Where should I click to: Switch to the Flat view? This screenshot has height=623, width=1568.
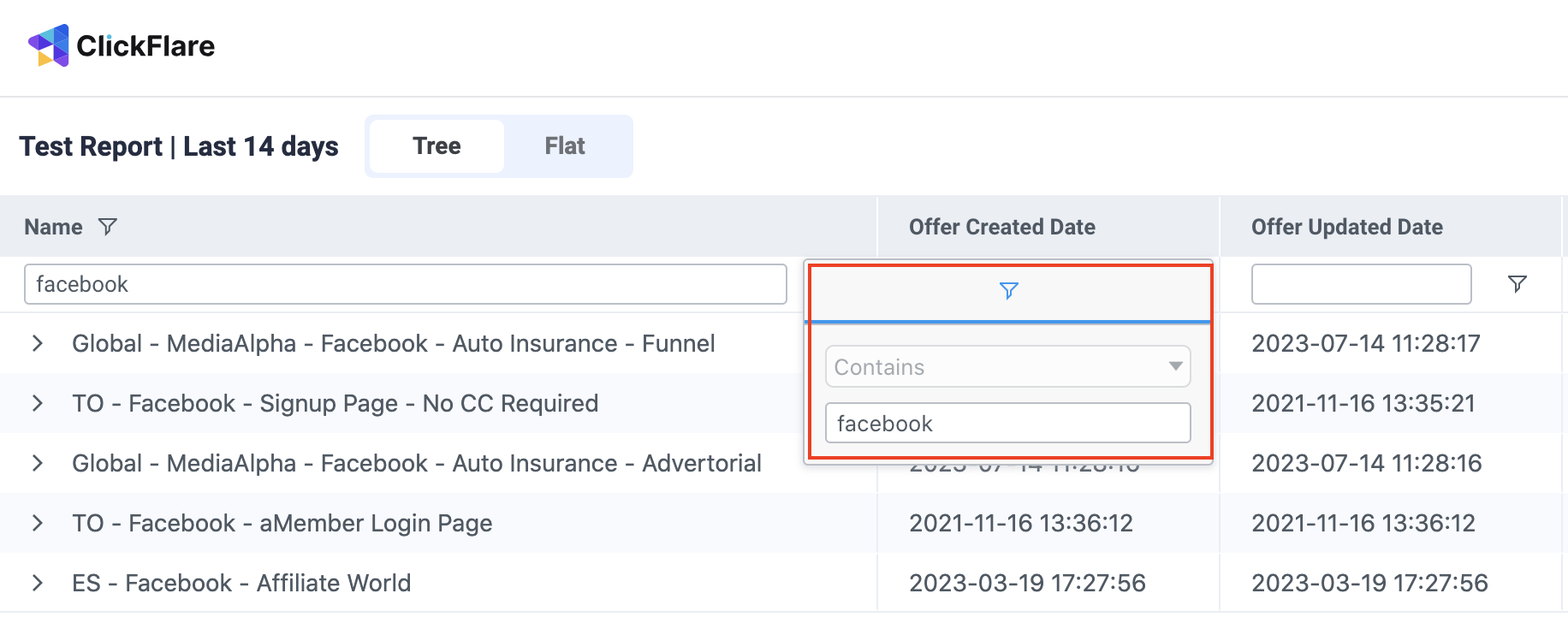click(x=565, y=146)
